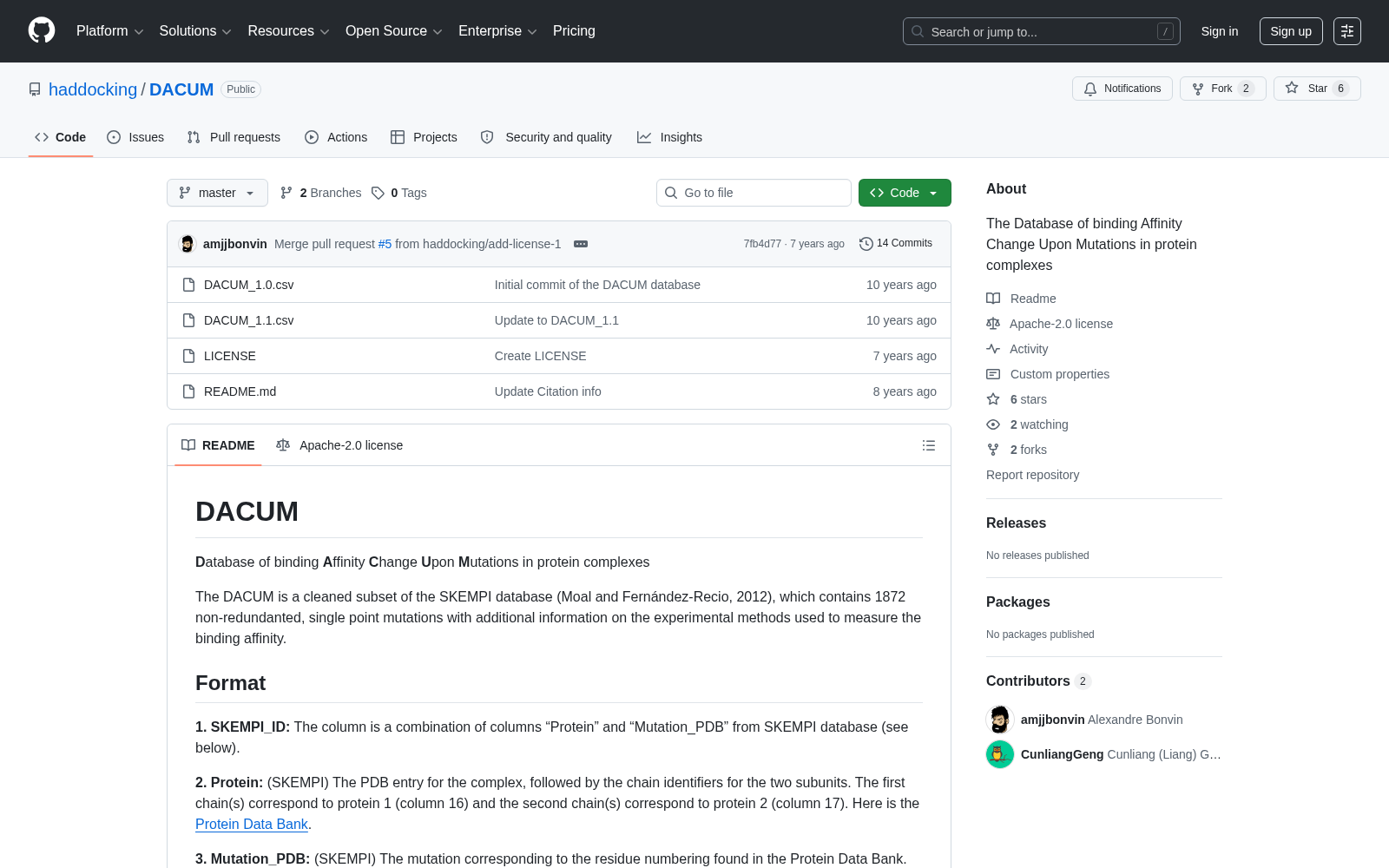The image size is (1389, 868).
Task: Open the haddocking organization link
Action: point(93,89)
